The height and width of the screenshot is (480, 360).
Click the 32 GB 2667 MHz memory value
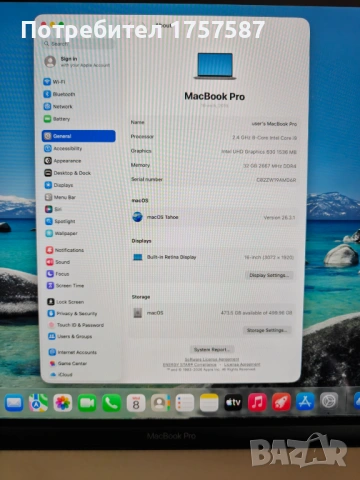point(270,166)
